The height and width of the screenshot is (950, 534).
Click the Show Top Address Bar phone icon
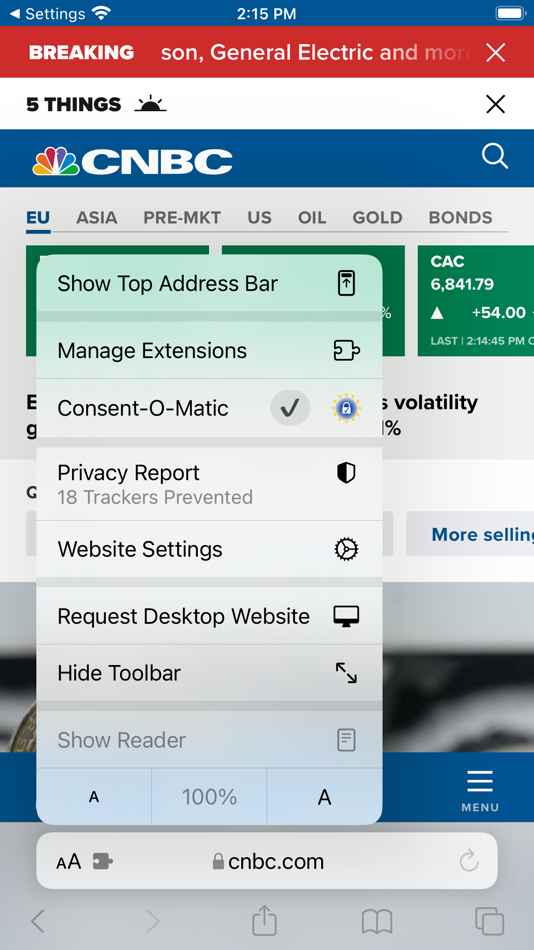pos(346,284)
